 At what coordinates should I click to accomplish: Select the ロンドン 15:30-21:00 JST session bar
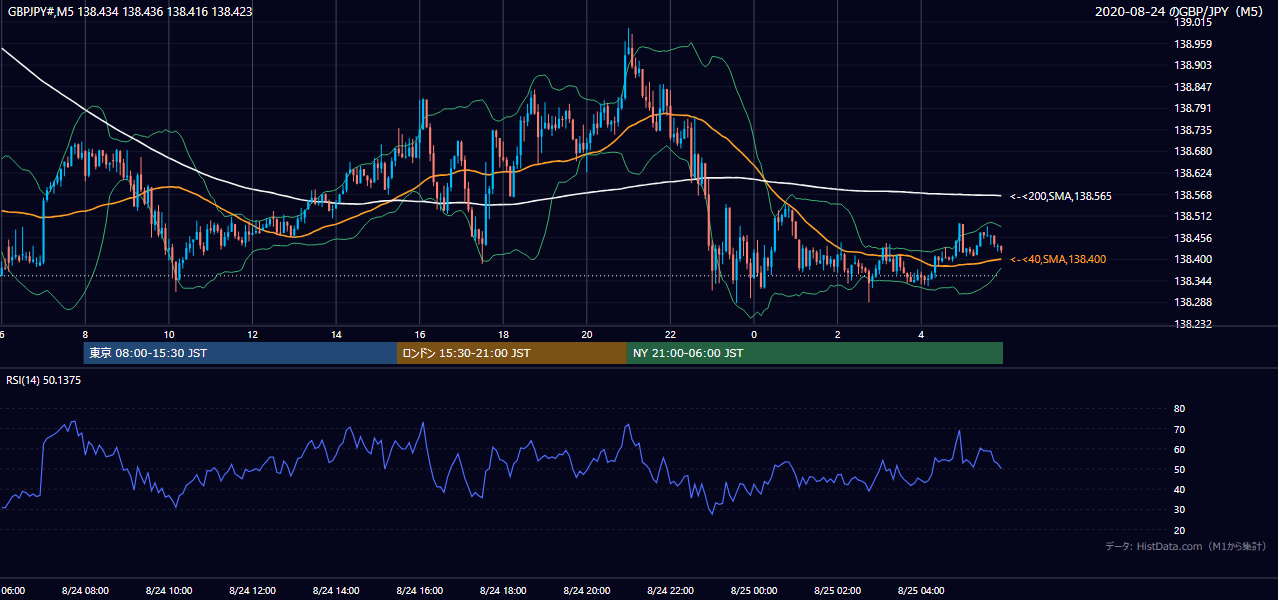tap(512, 353)
